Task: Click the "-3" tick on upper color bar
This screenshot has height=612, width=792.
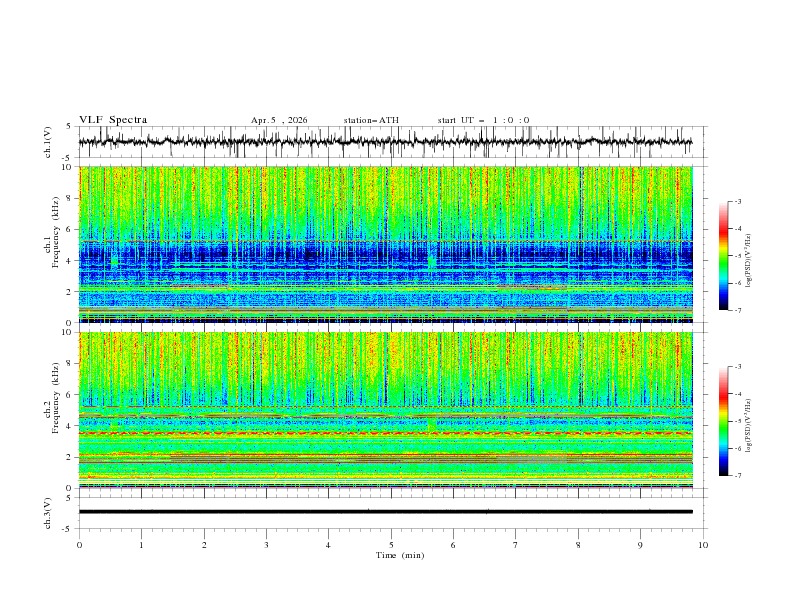Action: point(737,201)
